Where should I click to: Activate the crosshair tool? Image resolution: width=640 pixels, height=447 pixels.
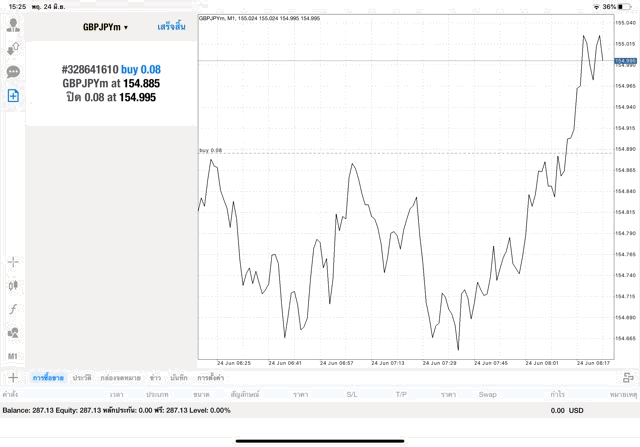pyautogui.click(x=13, y=262)
